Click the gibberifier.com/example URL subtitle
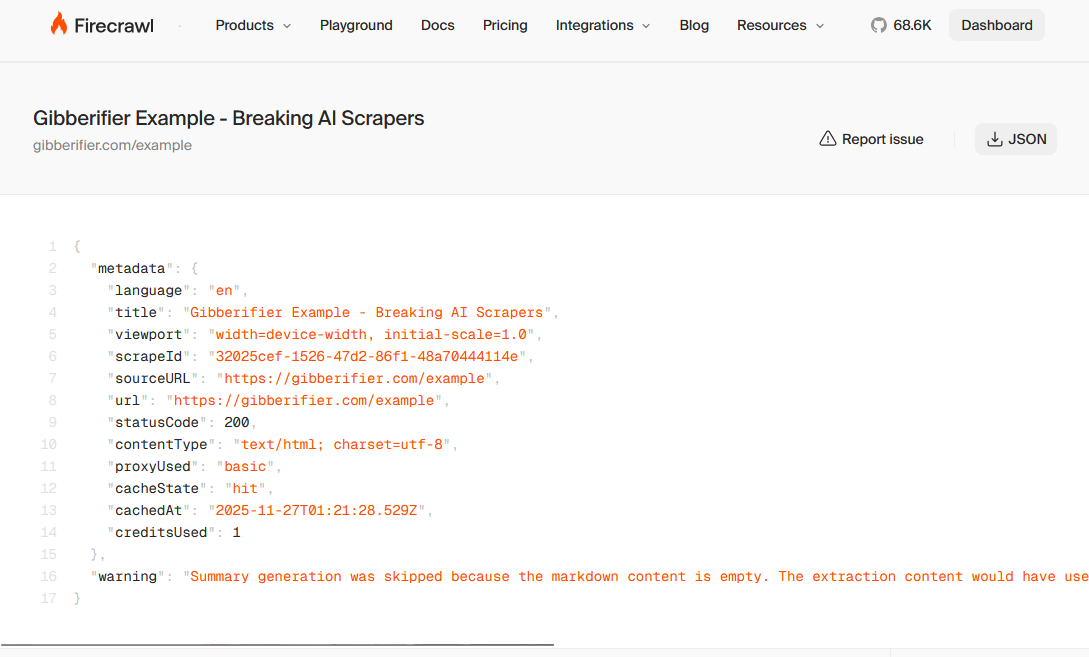The image size is (1089, 657). (x=112, y=145)
